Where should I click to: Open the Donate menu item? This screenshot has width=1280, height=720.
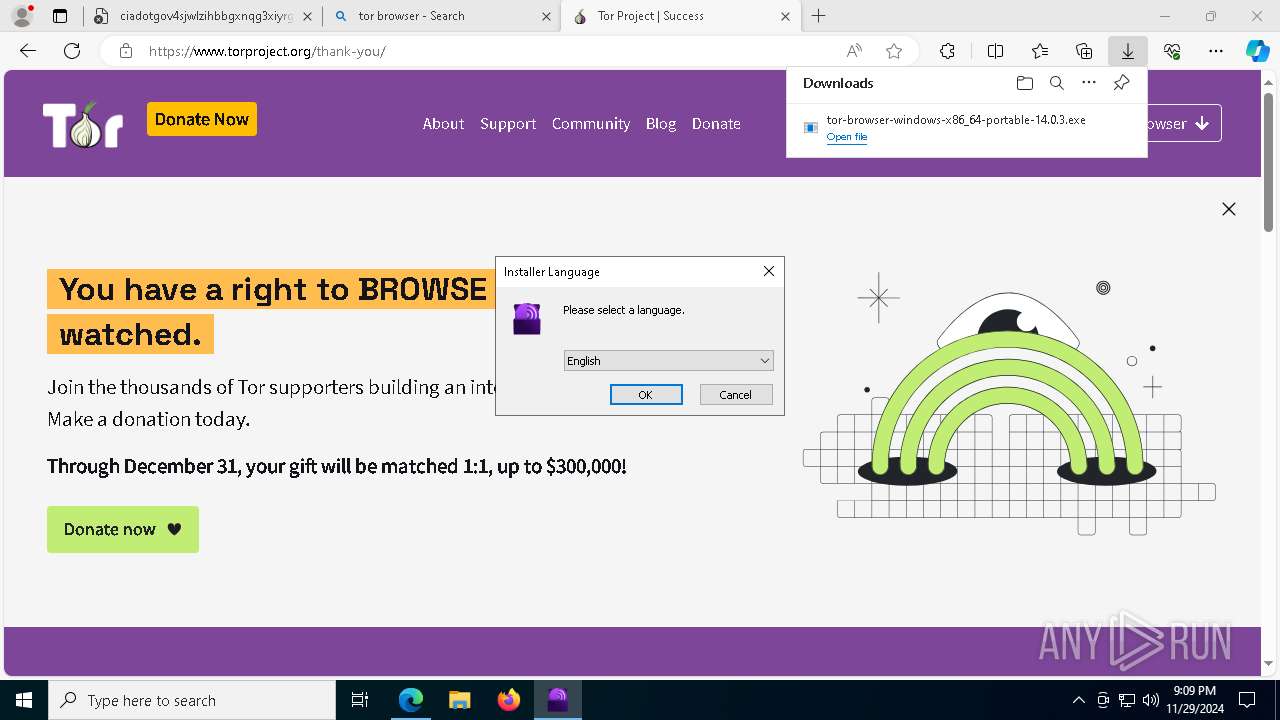pos(716,124)
